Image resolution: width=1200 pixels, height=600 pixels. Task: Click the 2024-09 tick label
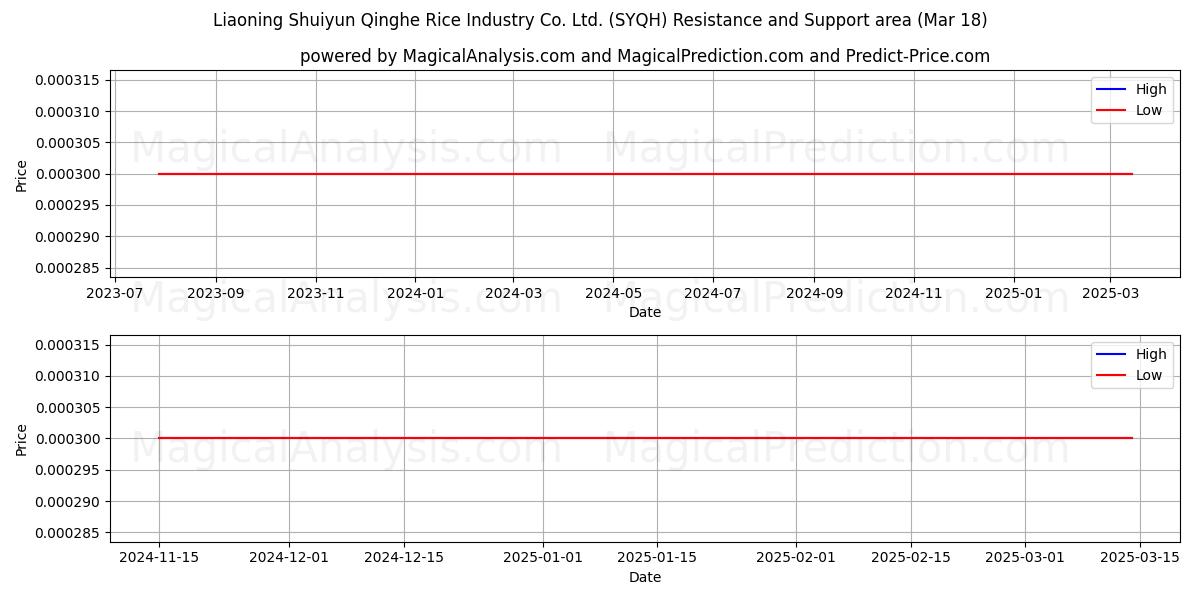(814, 294)
